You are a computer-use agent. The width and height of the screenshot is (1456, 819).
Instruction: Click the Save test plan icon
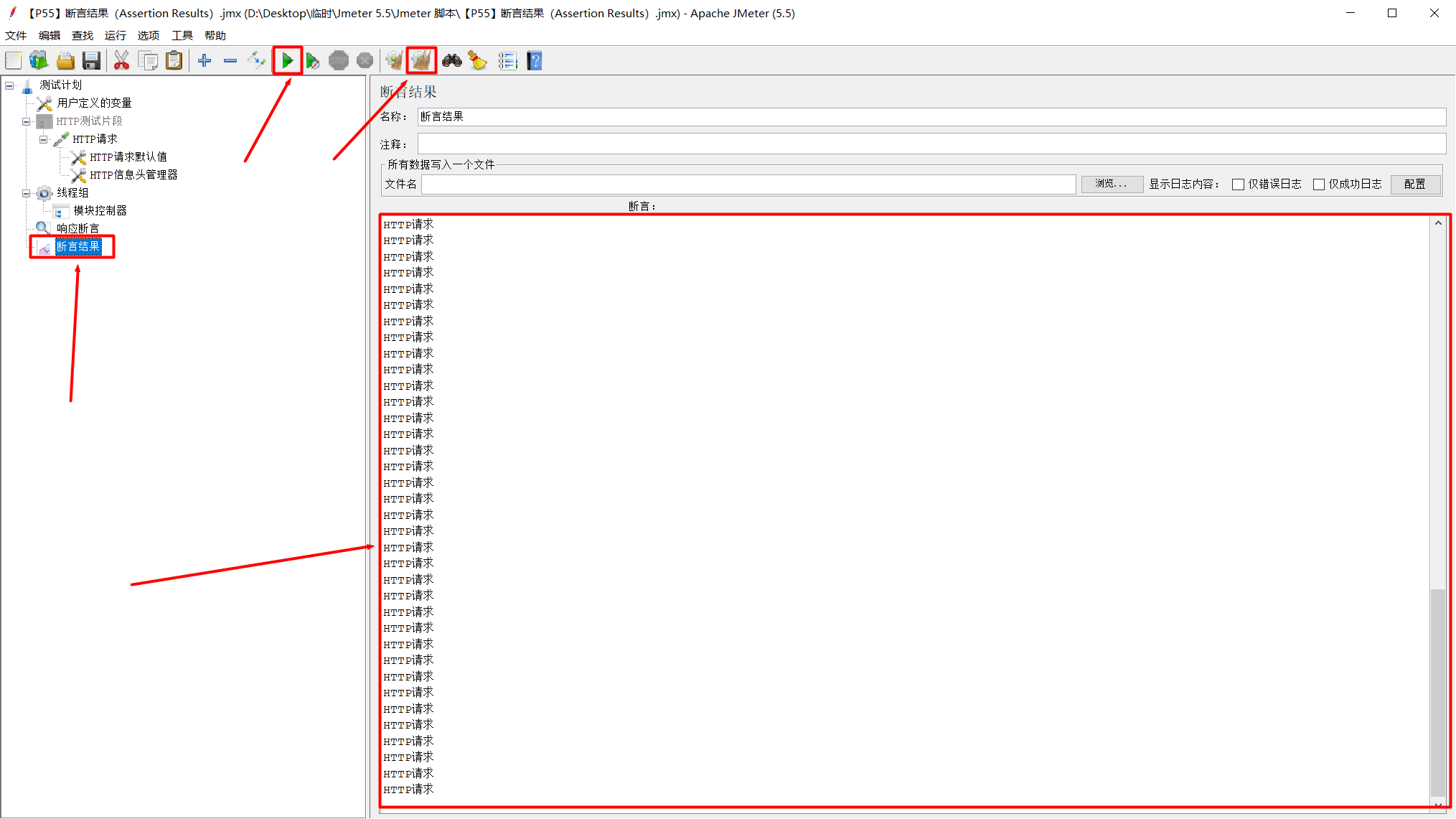tap(91, 61)
